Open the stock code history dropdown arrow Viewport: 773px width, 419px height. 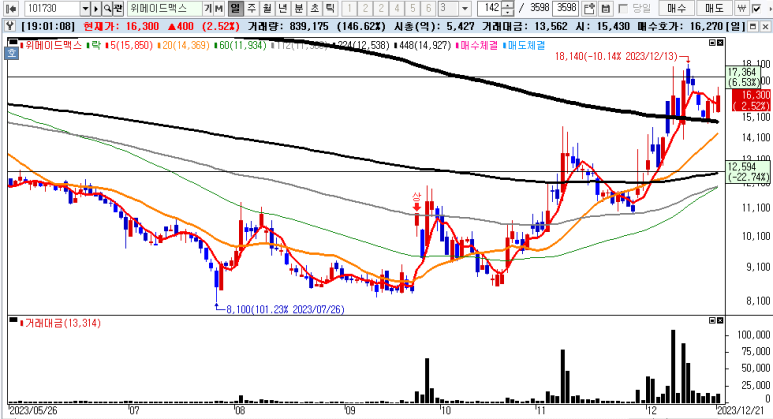(x=85, y=8)
